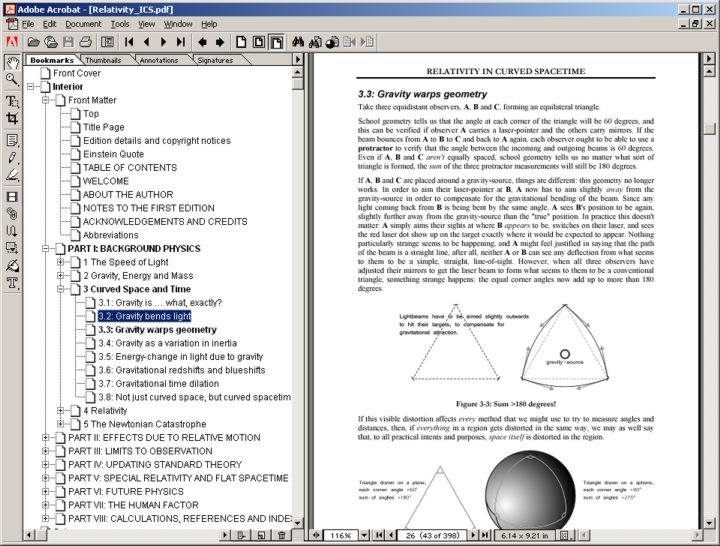Open the TABLE OF CONTENTS bookmark

click(x=130, y=168)
